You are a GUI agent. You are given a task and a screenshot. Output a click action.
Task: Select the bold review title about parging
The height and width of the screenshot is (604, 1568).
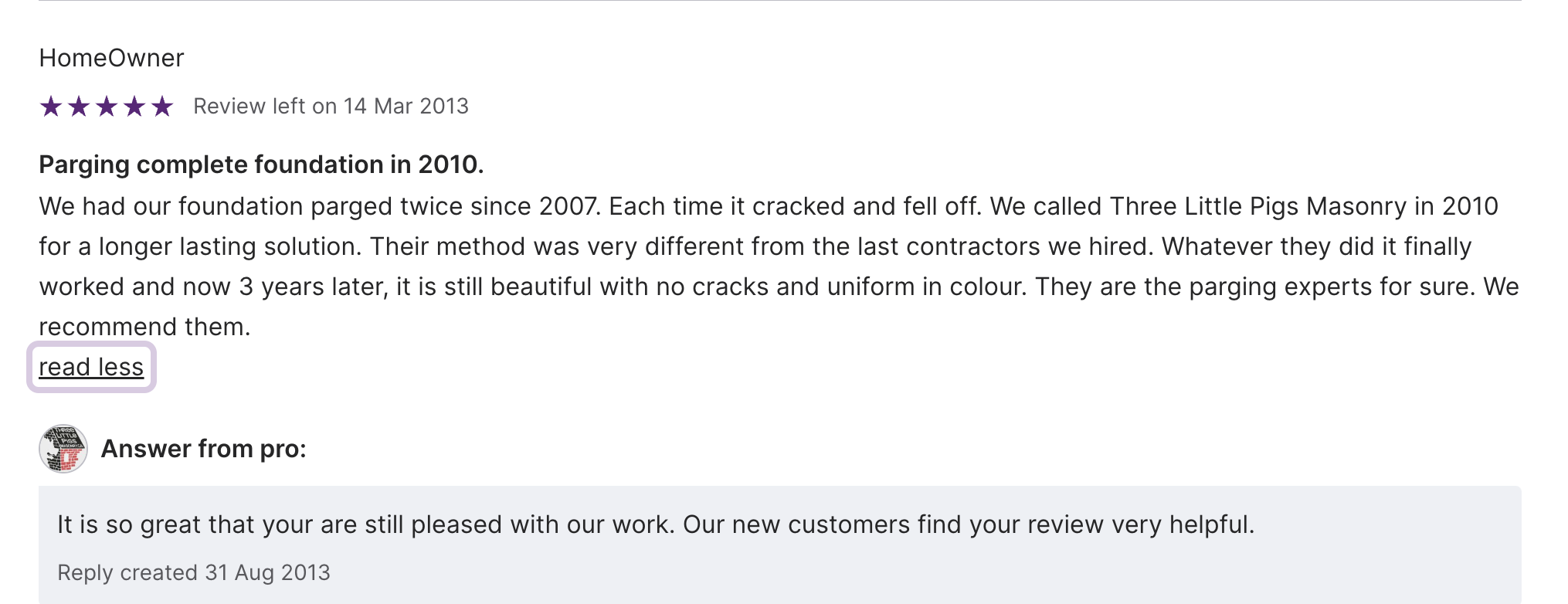(261, 165)
